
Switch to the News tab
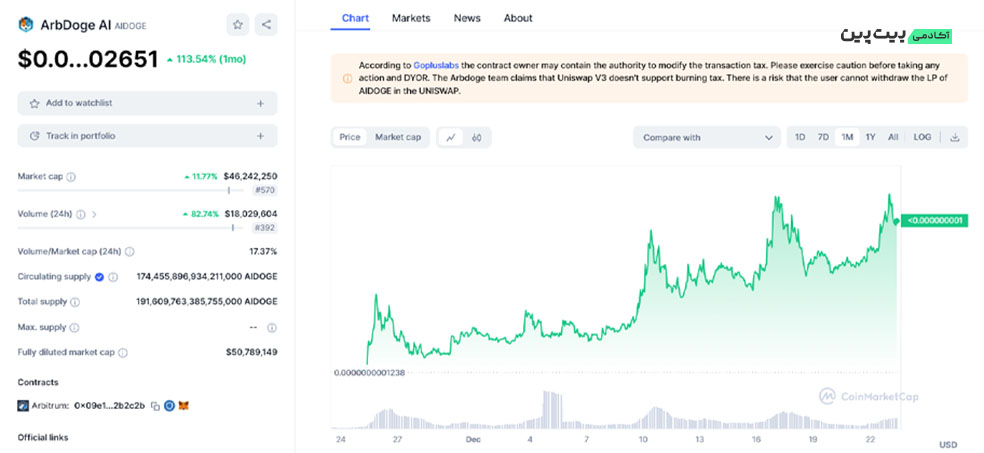(x=467, y=18)
